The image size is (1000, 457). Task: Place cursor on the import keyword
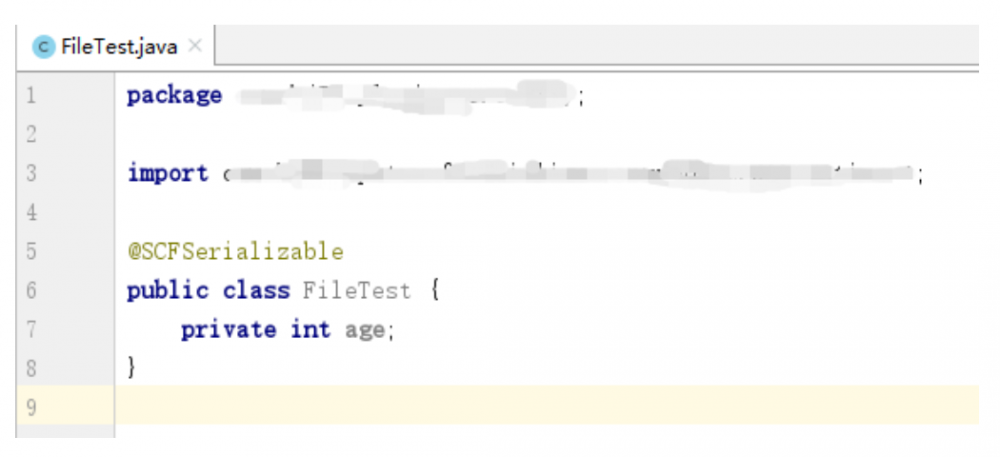pos(167,174)
